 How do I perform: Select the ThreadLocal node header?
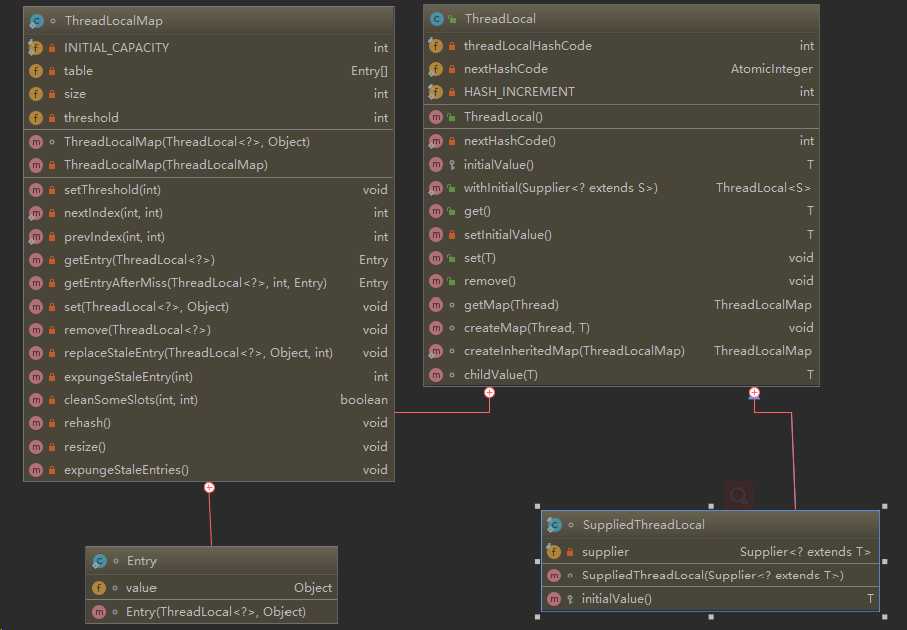(x=621, y=19)
